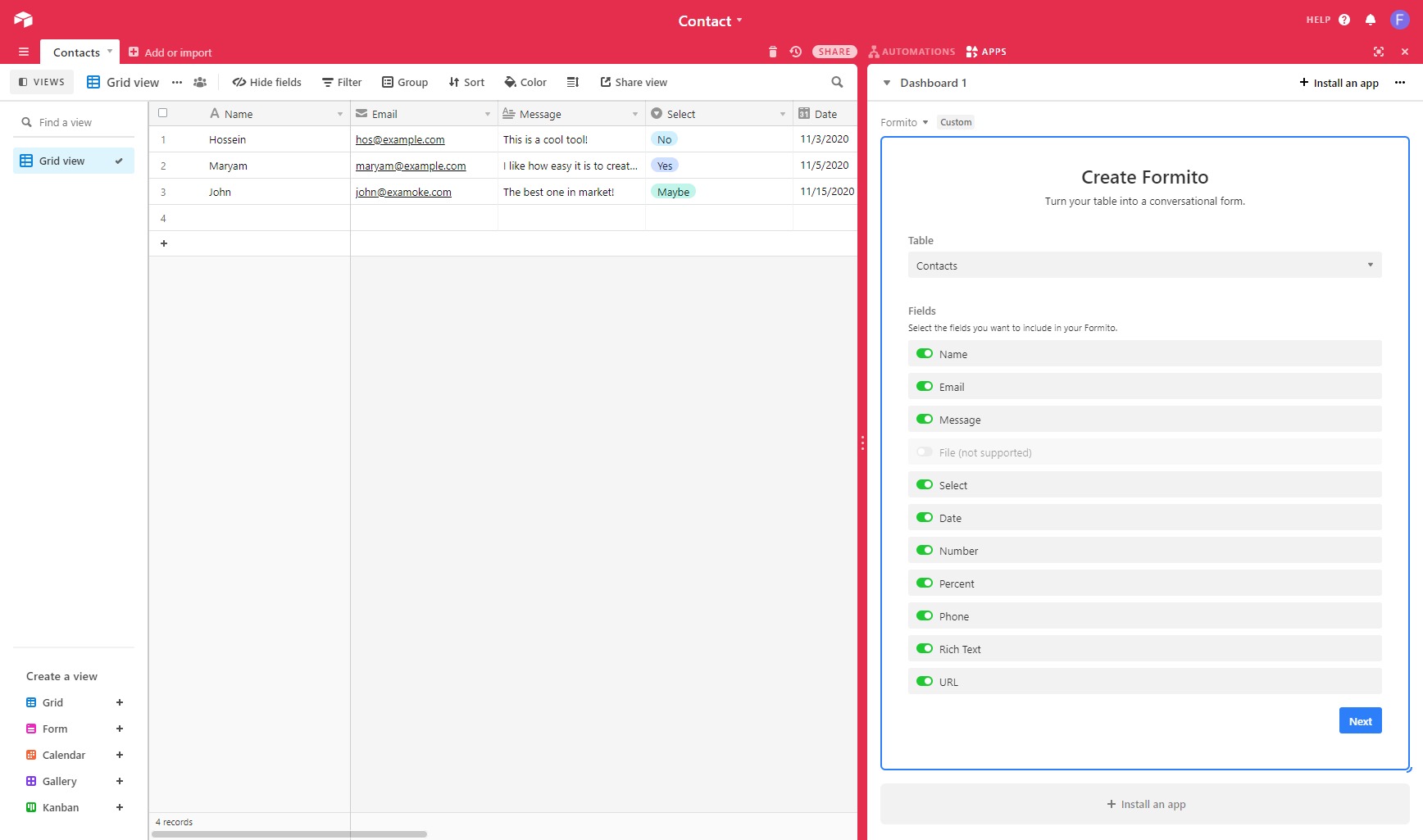This screenshot has height=840, width=1423.
Task: Add a new Grid view
Action: pos(120,702)
